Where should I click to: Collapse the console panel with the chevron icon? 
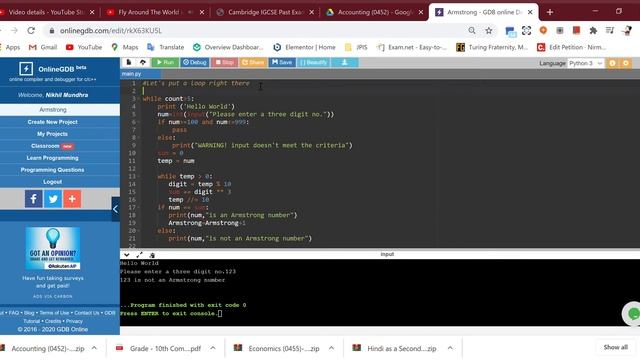[127, 255]
